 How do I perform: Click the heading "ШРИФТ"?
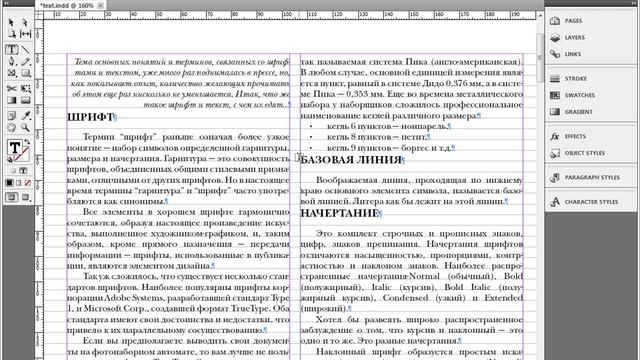click(x=90, y=117)
